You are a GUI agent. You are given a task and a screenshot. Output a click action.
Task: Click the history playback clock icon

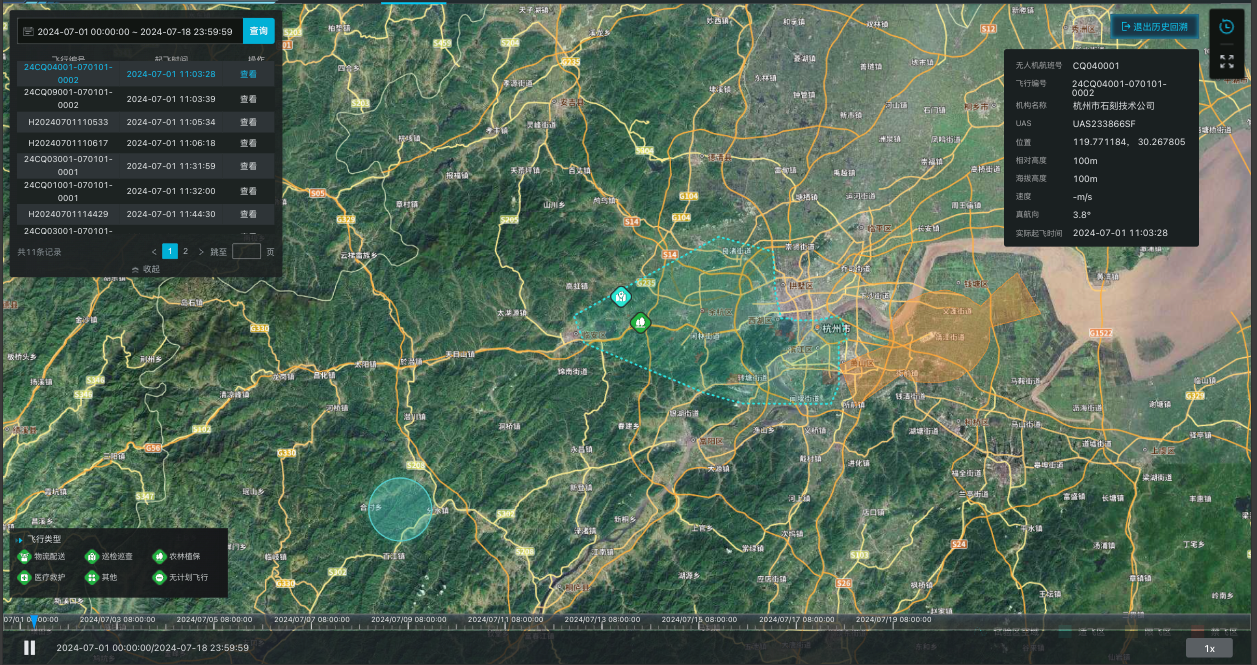(1226, 27)
